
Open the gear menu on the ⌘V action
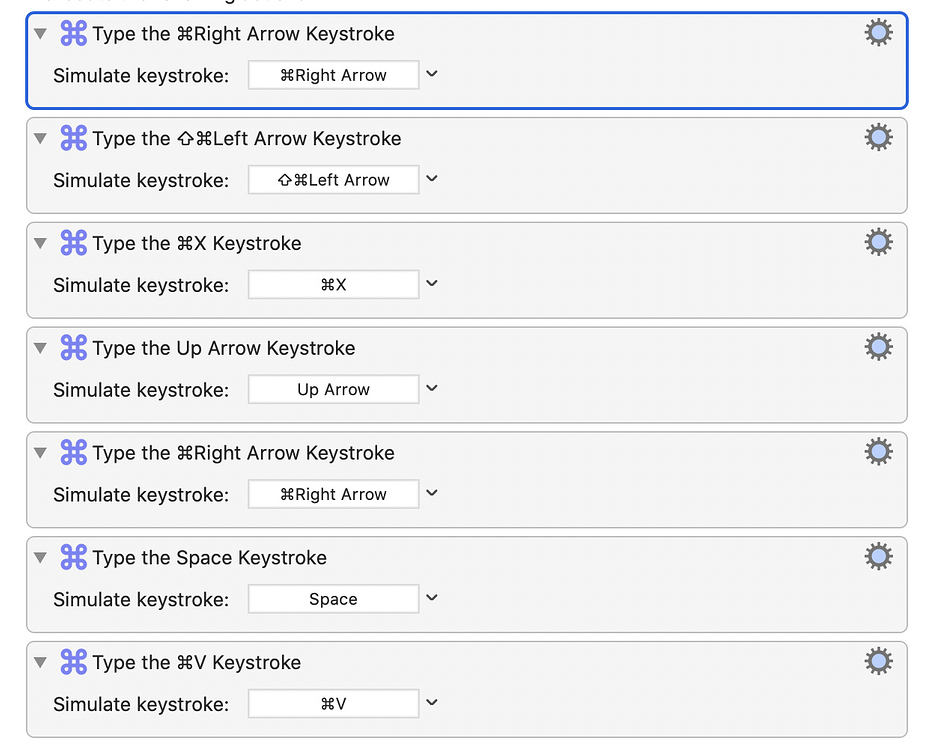878,661
